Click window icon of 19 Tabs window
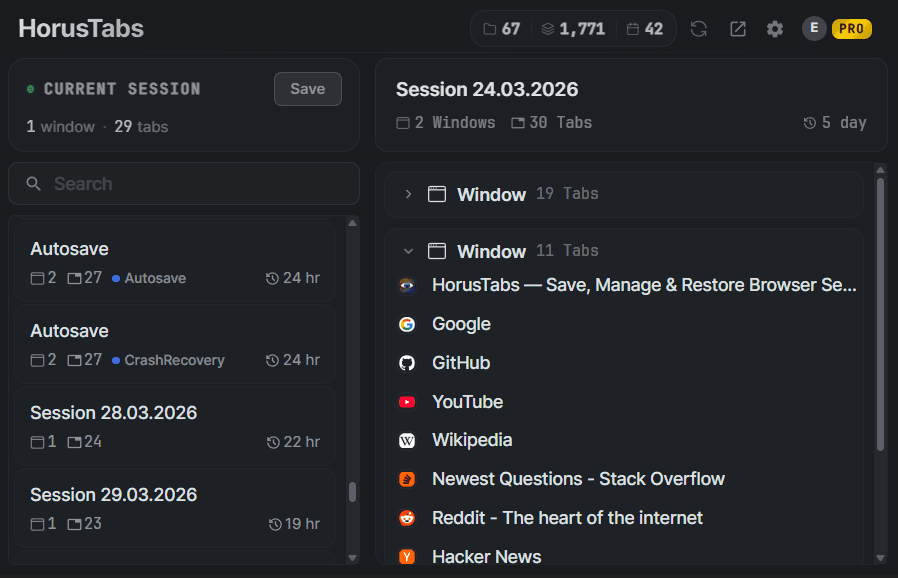 tap(437, 194)
